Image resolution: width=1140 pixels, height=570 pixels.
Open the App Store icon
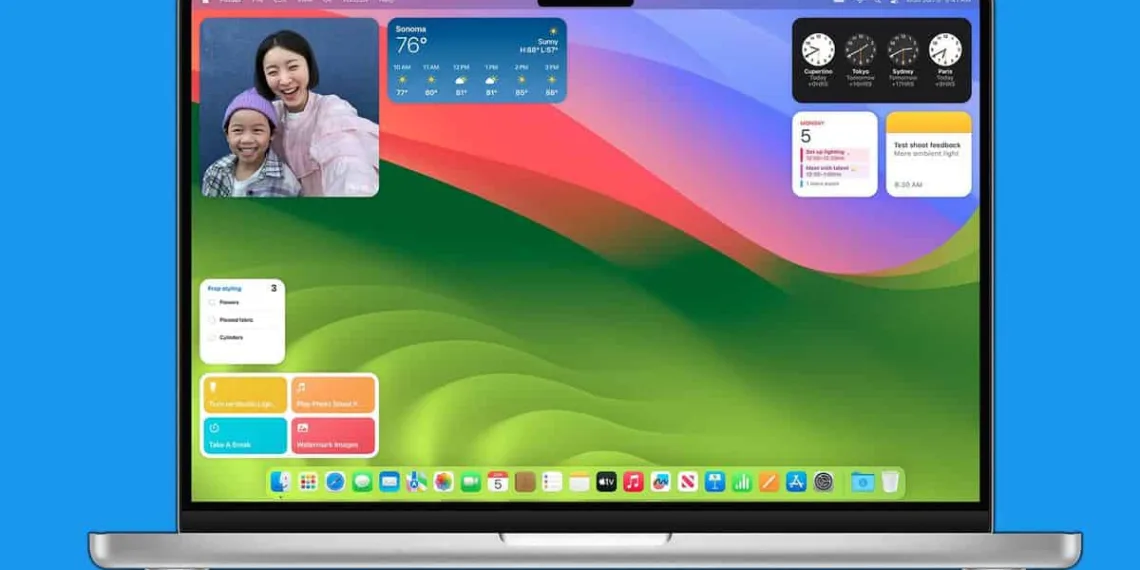tap(796, 482)
